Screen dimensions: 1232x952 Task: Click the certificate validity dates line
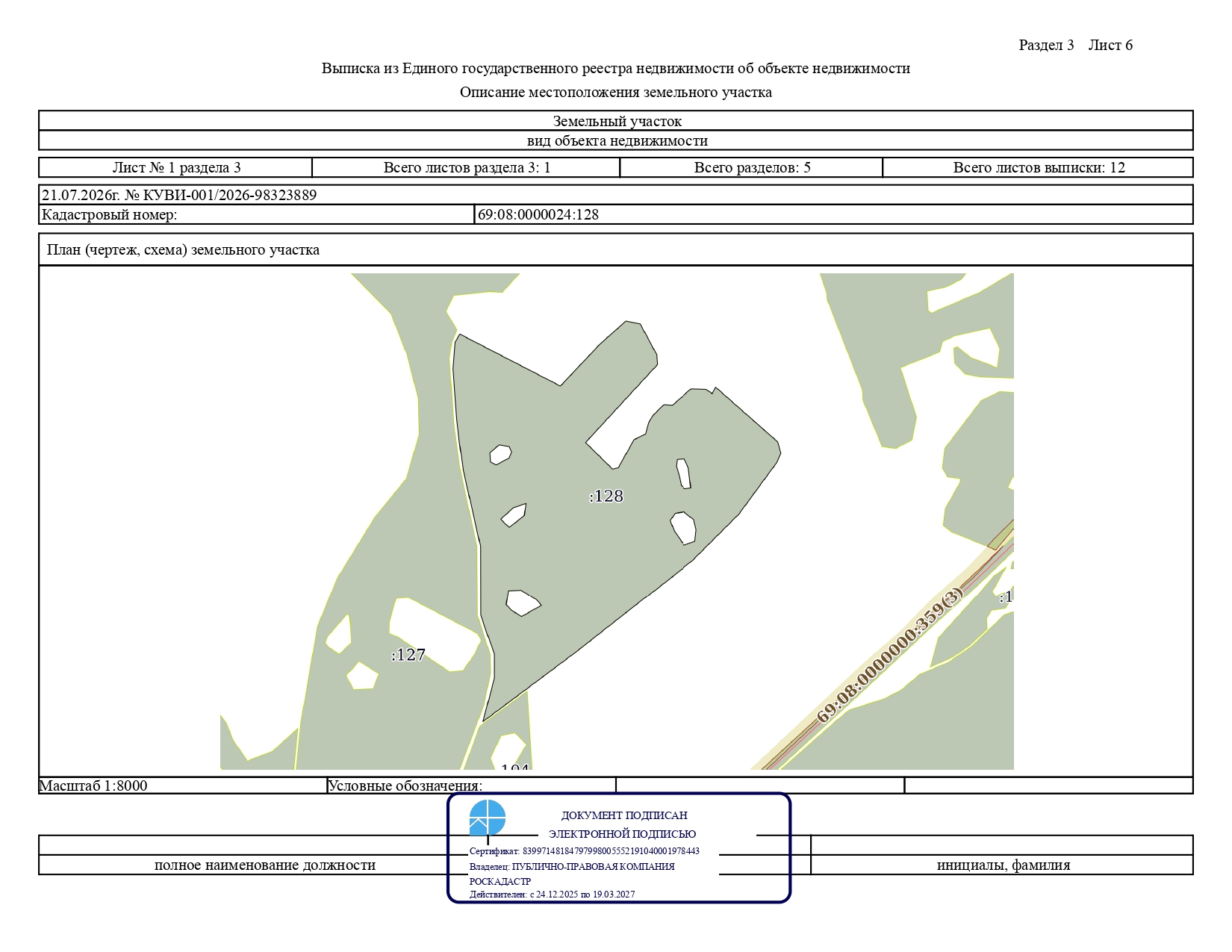pos(552,895)
